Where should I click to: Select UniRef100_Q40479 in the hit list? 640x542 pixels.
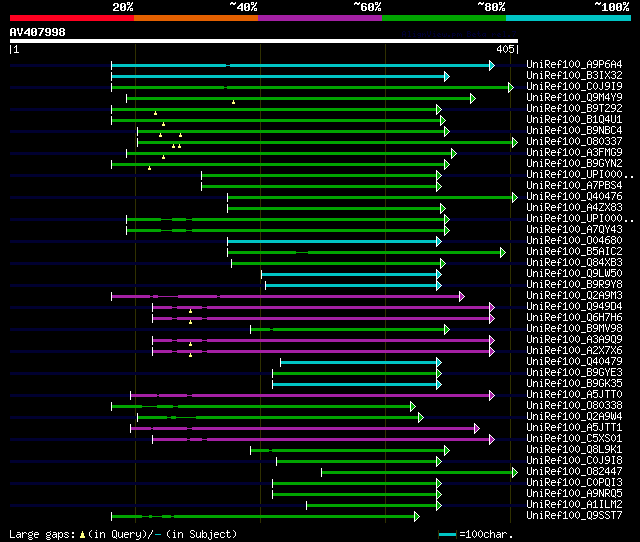coord(574,362)
